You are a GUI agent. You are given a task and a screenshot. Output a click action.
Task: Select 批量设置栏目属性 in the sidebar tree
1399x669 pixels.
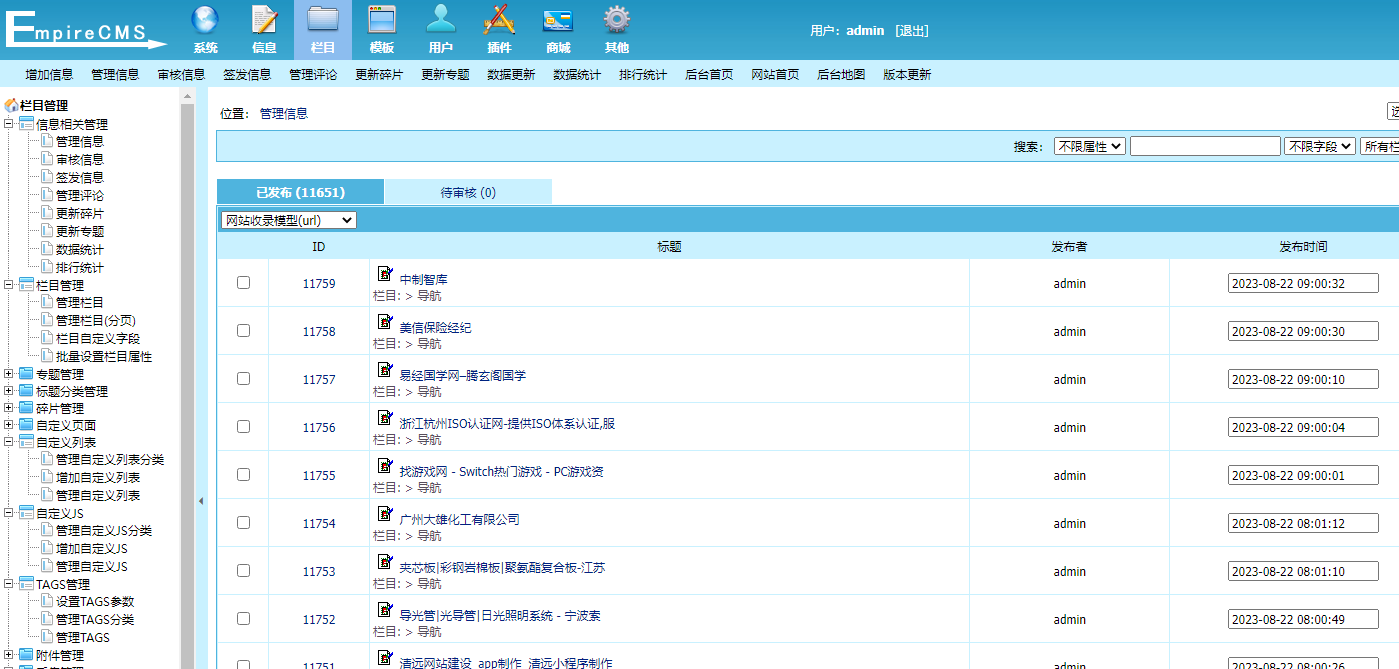(104, 356)
